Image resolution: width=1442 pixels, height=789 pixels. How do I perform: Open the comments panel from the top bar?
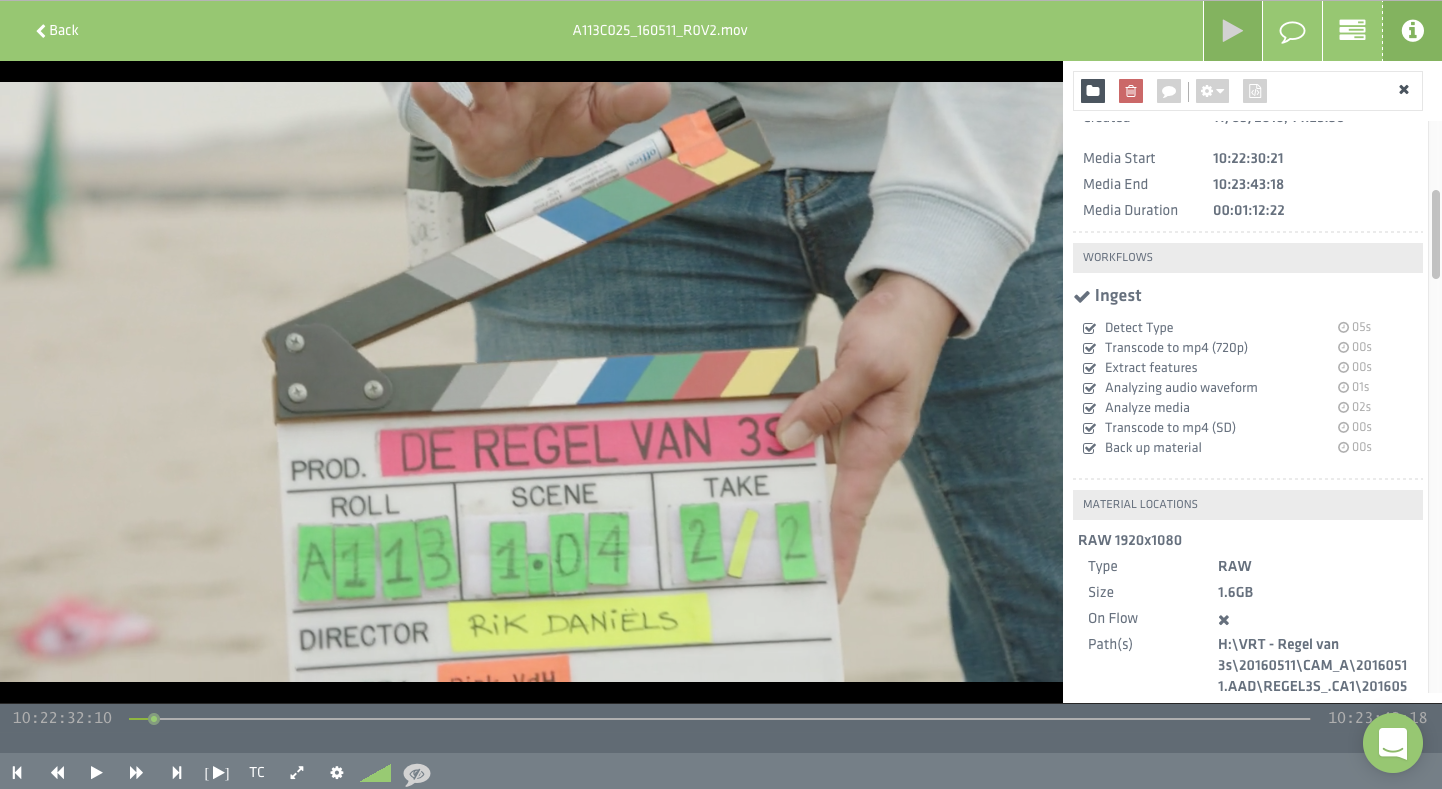tap(1292, 30)
